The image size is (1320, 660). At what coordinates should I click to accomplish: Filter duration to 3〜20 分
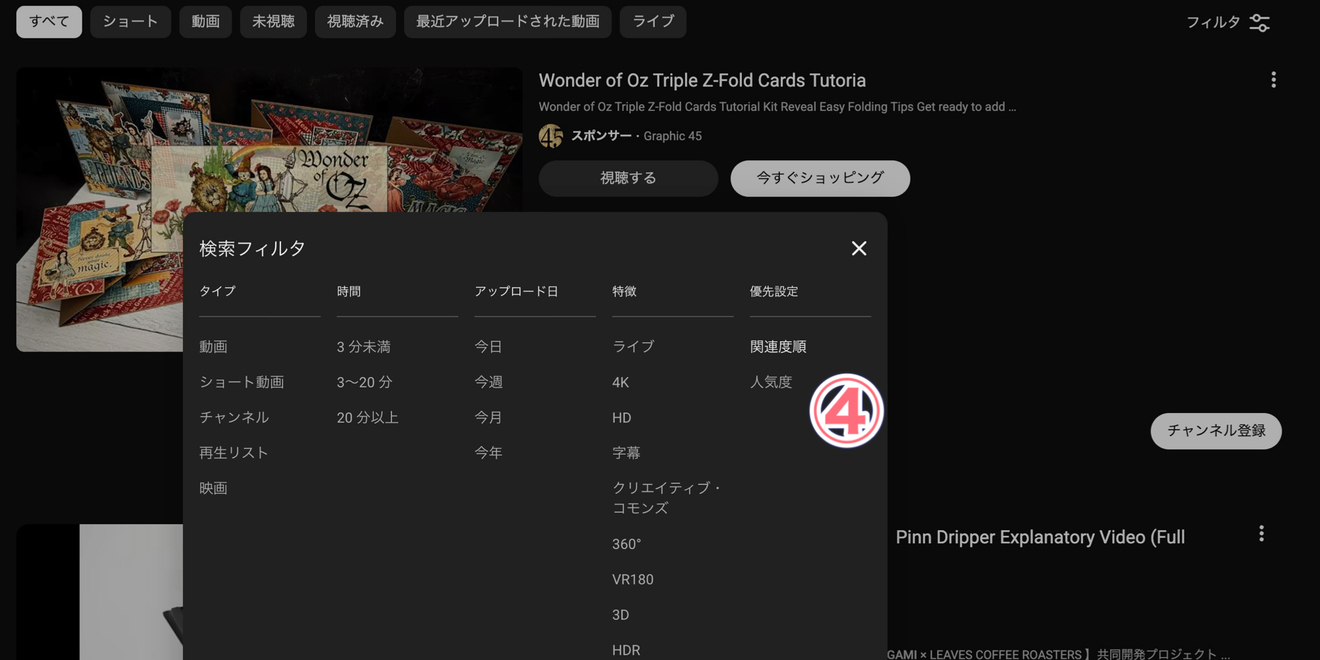(365, 382)
